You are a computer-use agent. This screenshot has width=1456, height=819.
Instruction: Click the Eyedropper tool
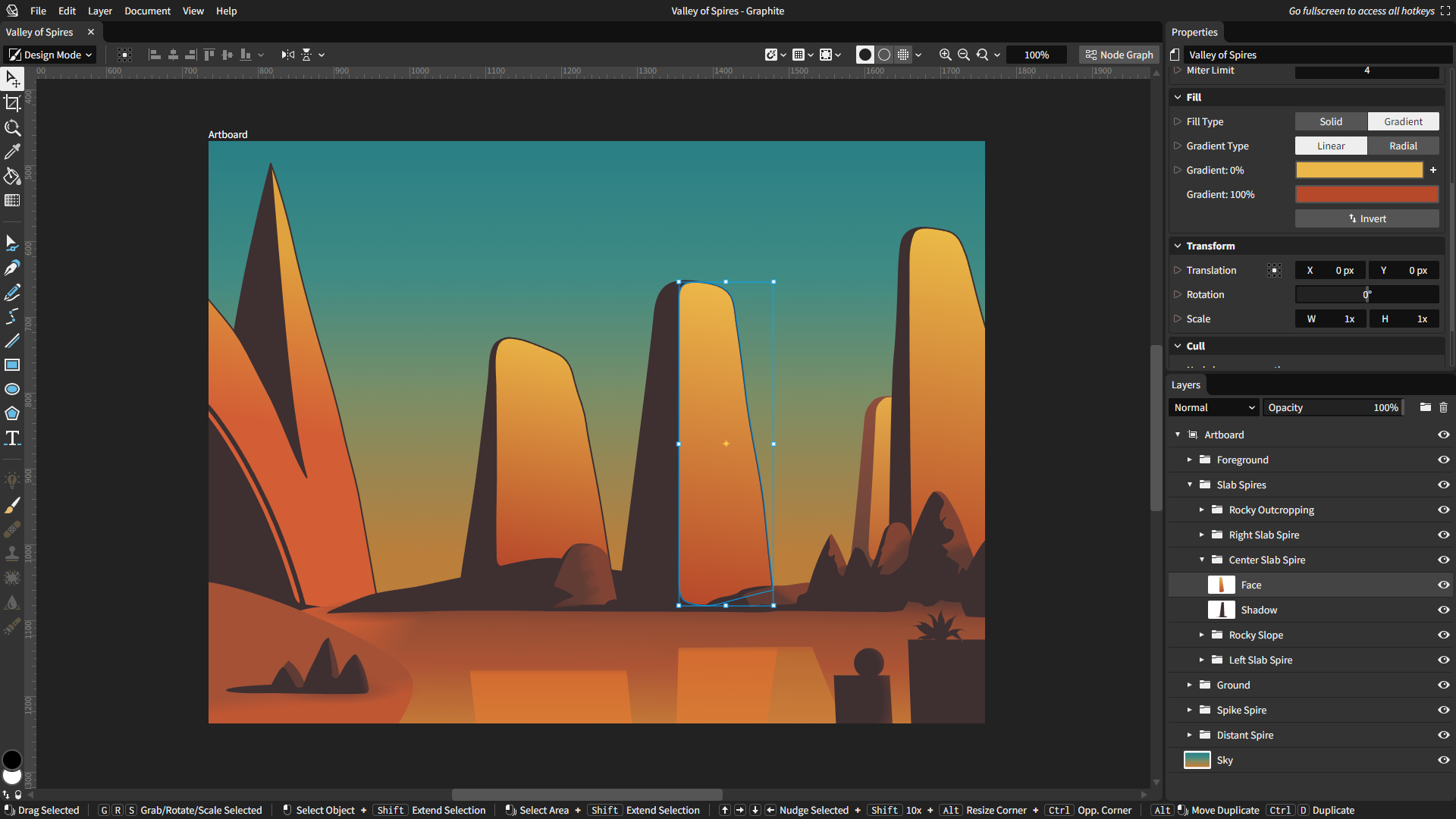13,152
